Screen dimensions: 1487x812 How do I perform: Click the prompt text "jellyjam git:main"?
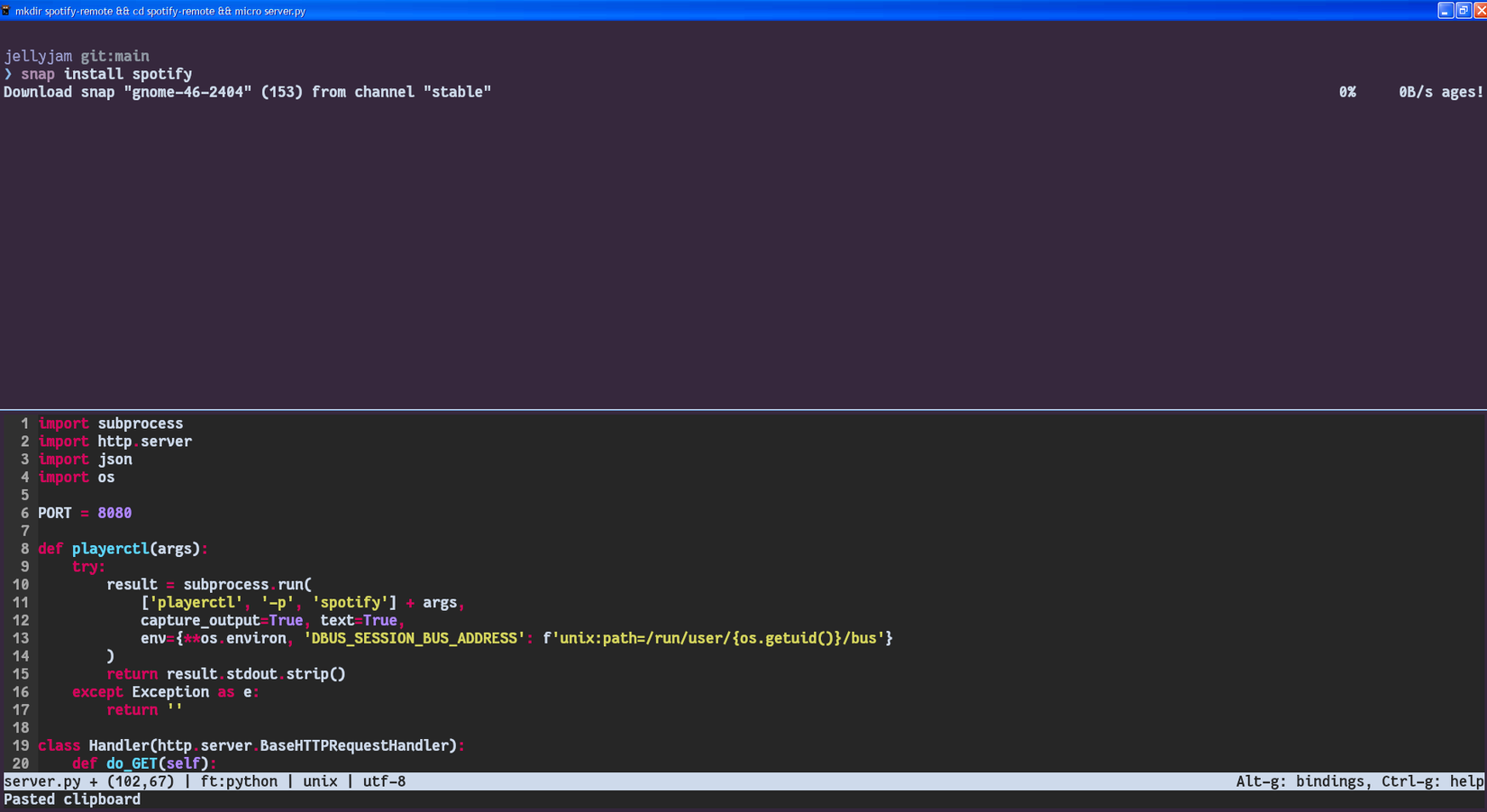point(77,56)
